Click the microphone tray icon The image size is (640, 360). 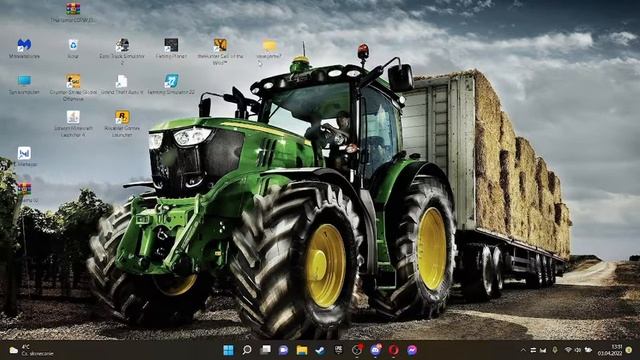click(555, 350)
